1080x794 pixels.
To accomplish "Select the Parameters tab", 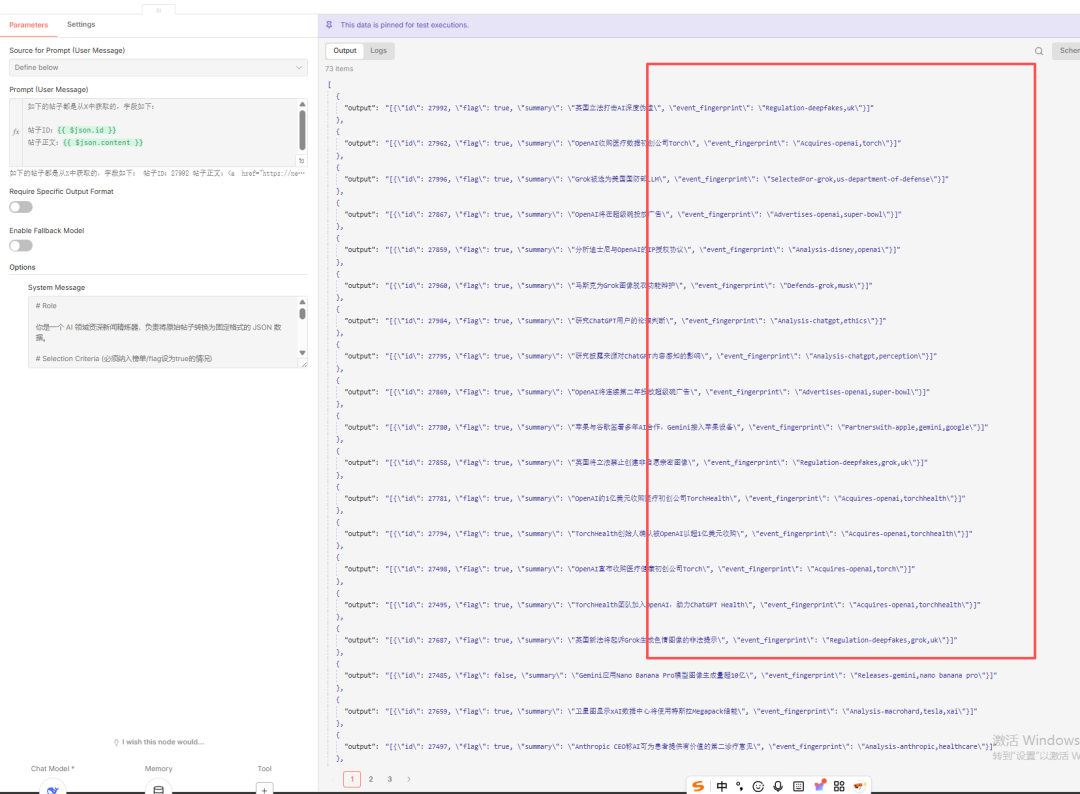I will pyautogui.click(x=28, y=24).
